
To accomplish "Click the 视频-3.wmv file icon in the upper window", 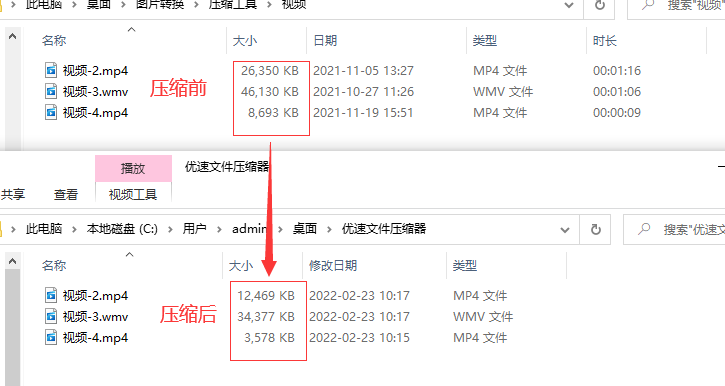I will coord(51,92).
